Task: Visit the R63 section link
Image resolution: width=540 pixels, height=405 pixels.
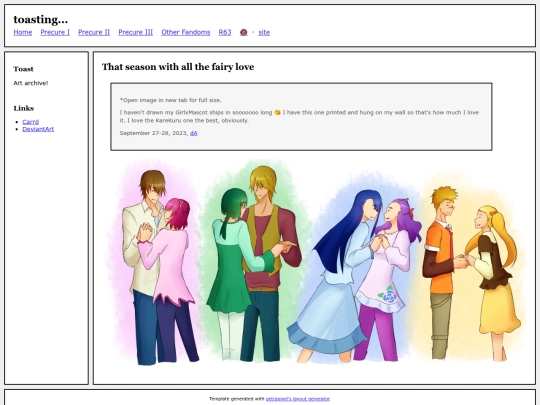Action: pyautogui.click(x=225, y=32)
